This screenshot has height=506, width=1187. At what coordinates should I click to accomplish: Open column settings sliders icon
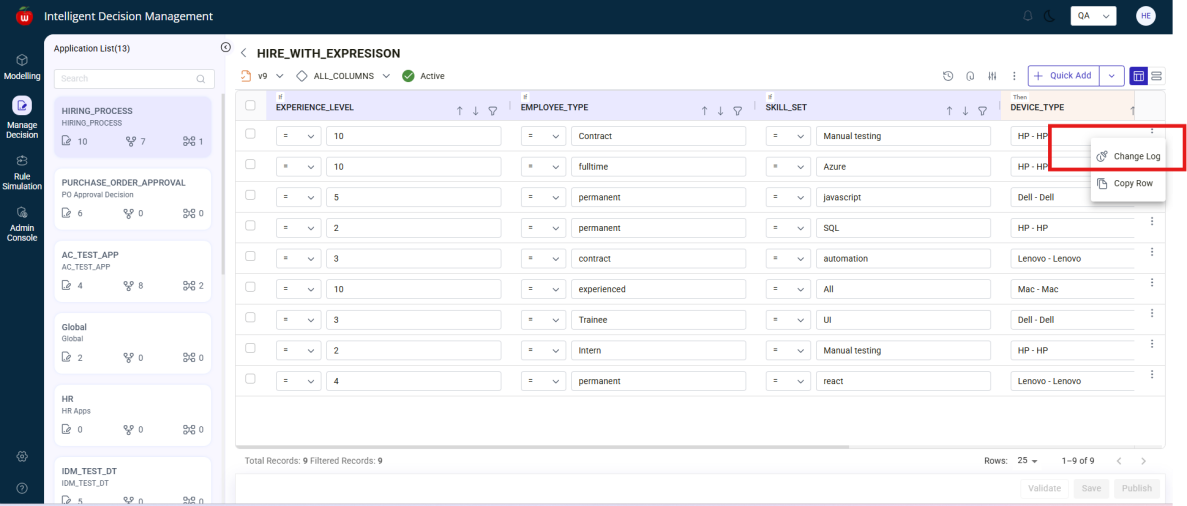tap(992, 76)
